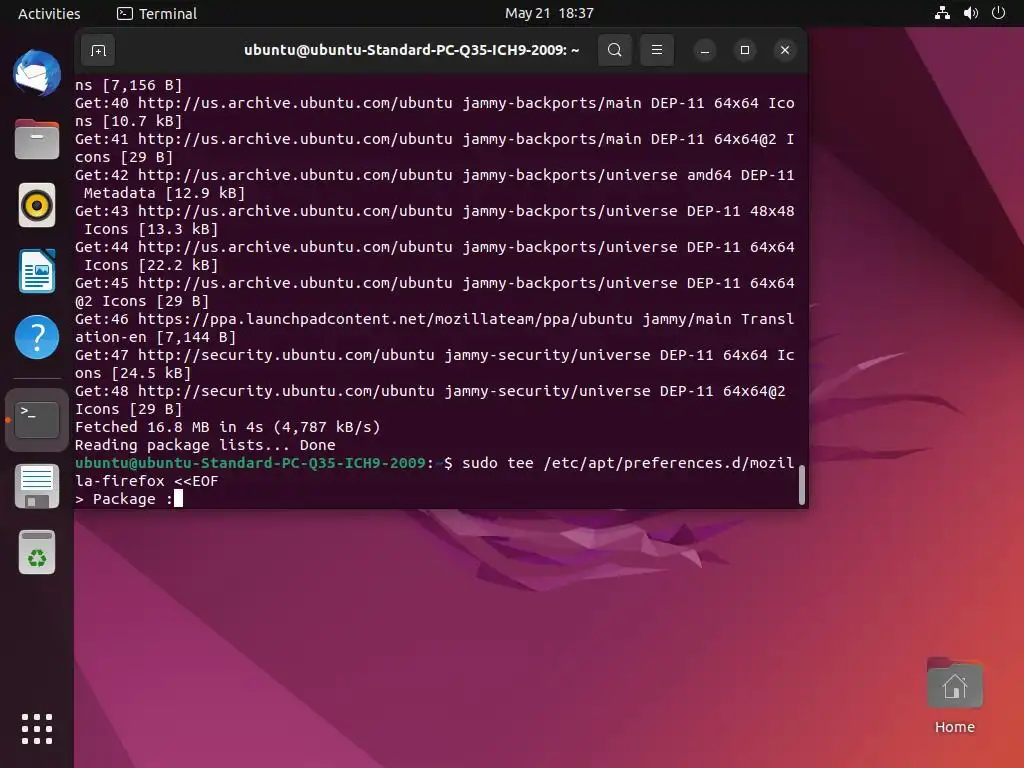Open the terminal search tool
The height and width of the screenshot is (768, 1024).
pyautogui.click(x=615, y=50)
